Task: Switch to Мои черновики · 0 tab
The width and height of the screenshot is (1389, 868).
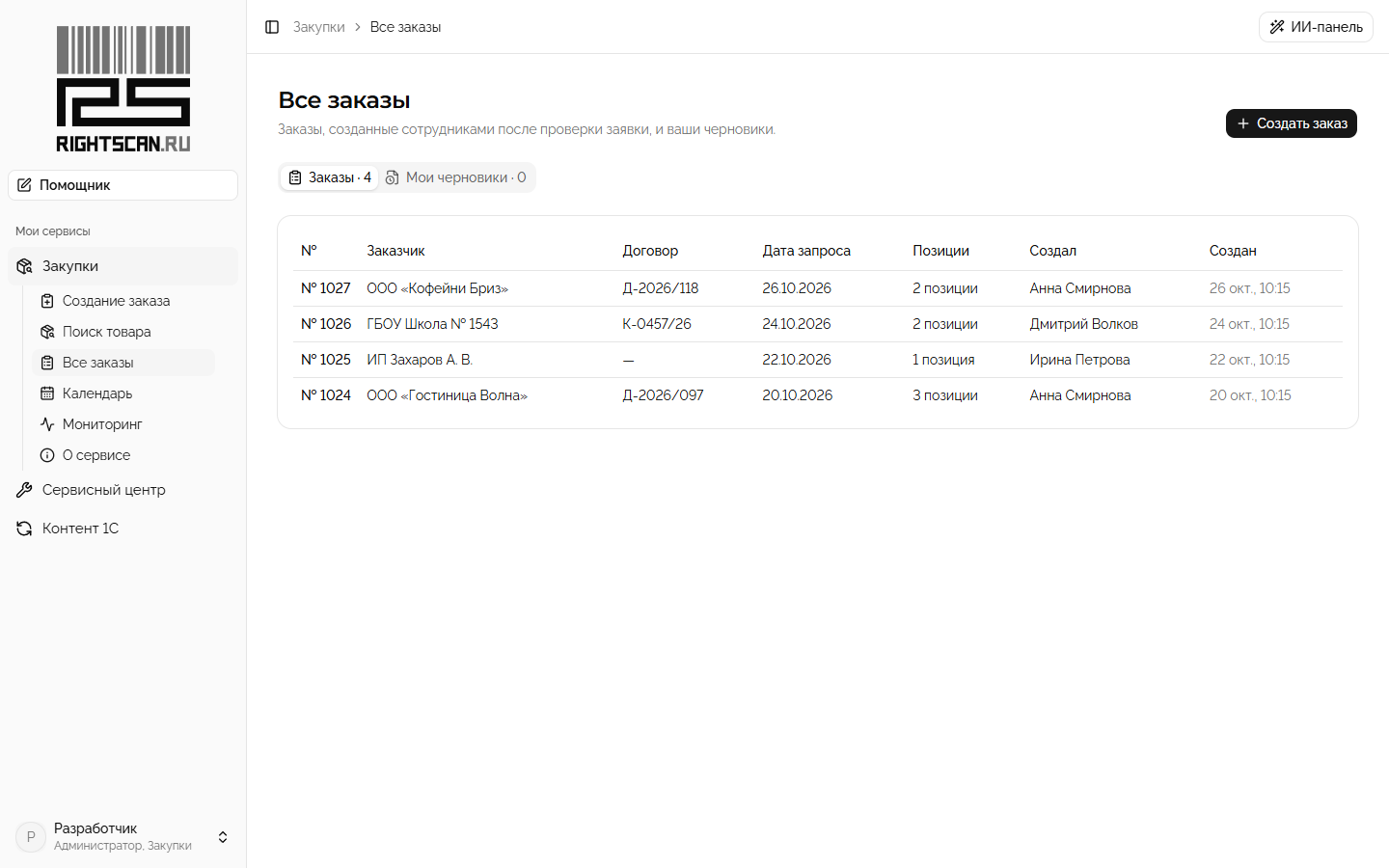Action: [x=456, y=177]
